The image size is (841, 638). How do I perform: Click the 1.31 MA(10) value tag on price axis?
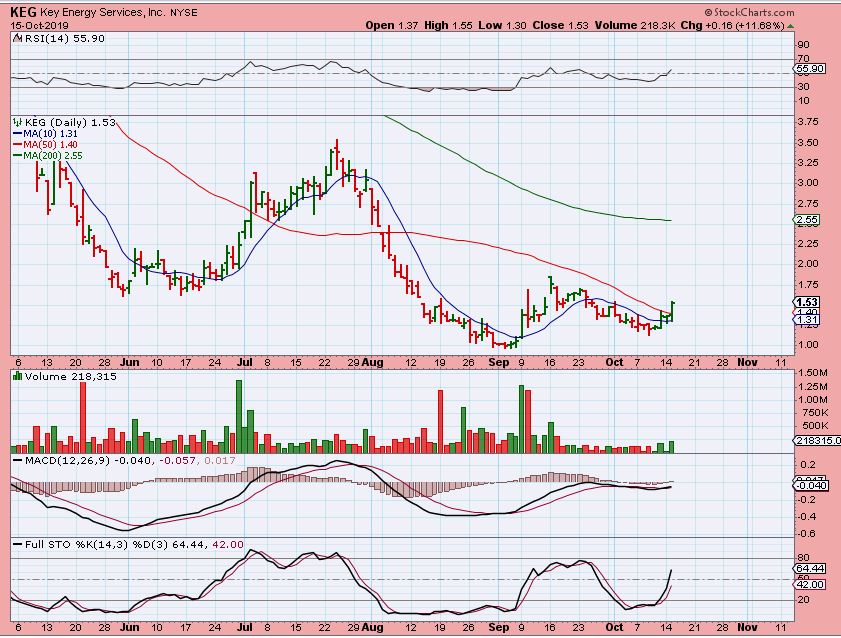click(807, 320)
